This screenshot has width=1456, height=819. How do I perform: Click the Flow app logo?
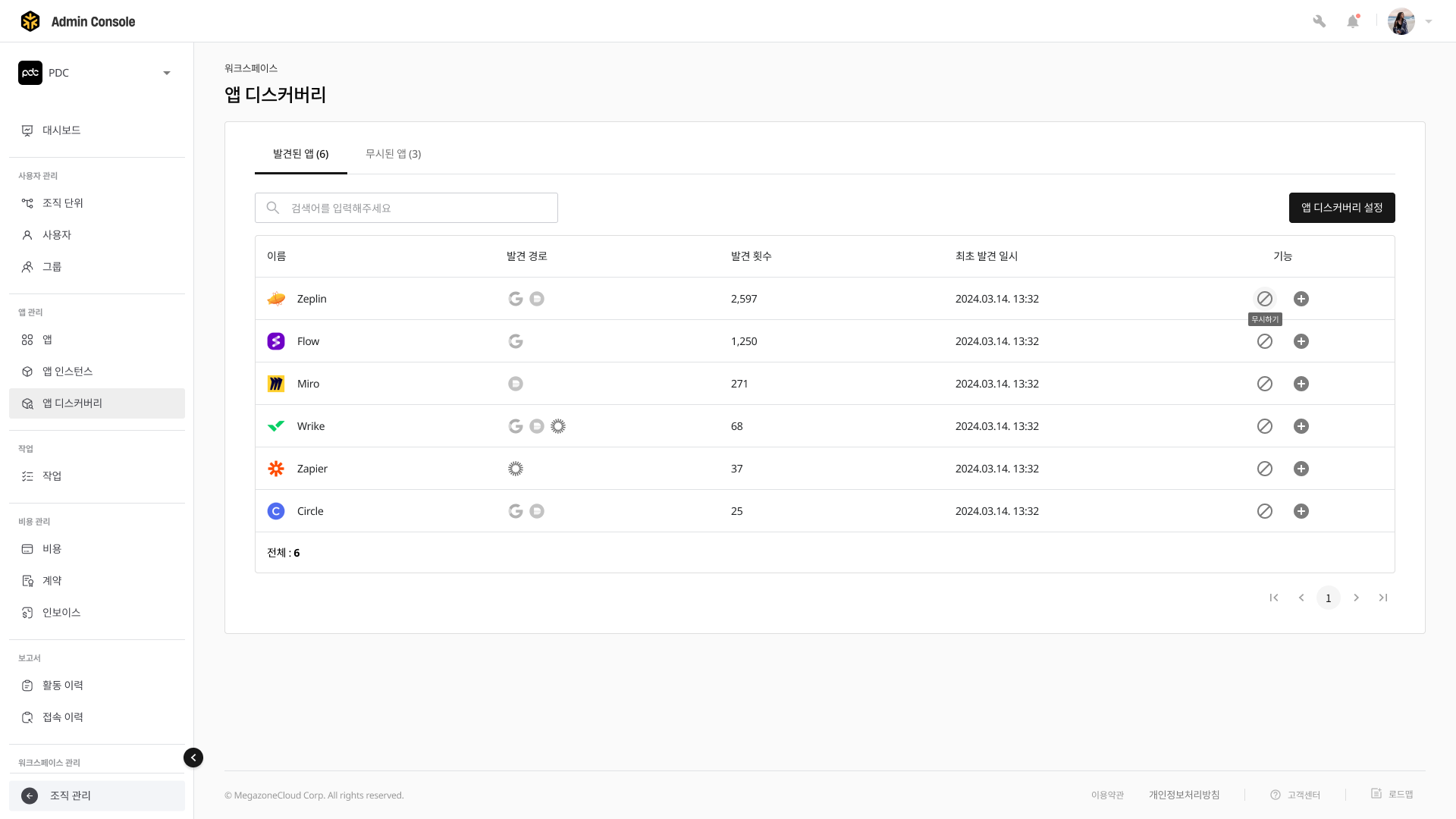click(276, 341)
